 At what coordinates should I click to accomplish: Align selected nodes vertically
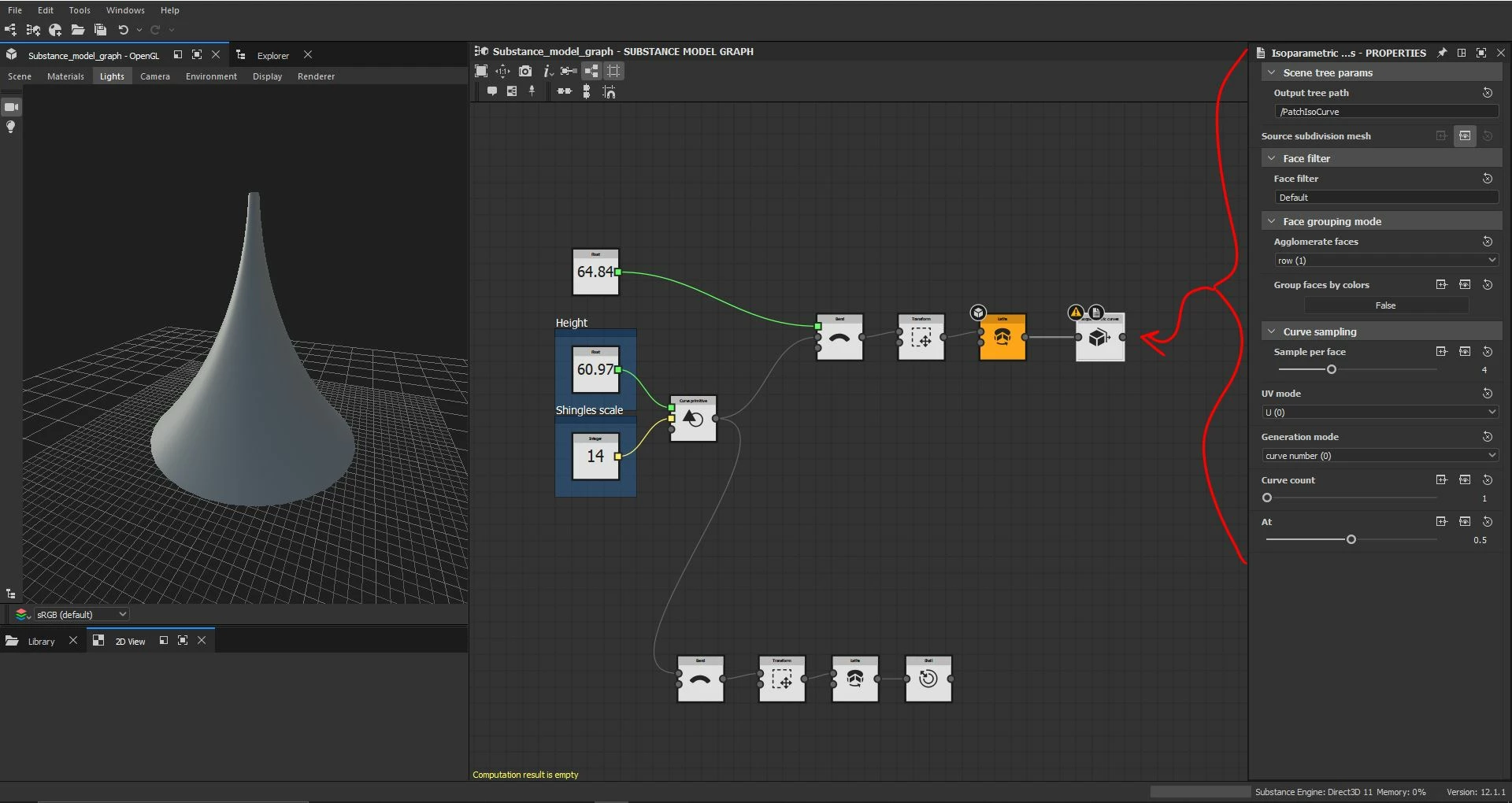pos(587,91)
